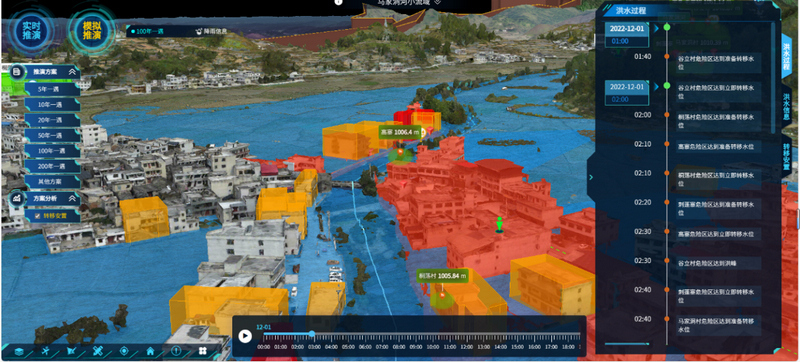Screen dimensions: 800x362
Task: Select the 02:30 高寨 event entry
Action: point(718,234)
